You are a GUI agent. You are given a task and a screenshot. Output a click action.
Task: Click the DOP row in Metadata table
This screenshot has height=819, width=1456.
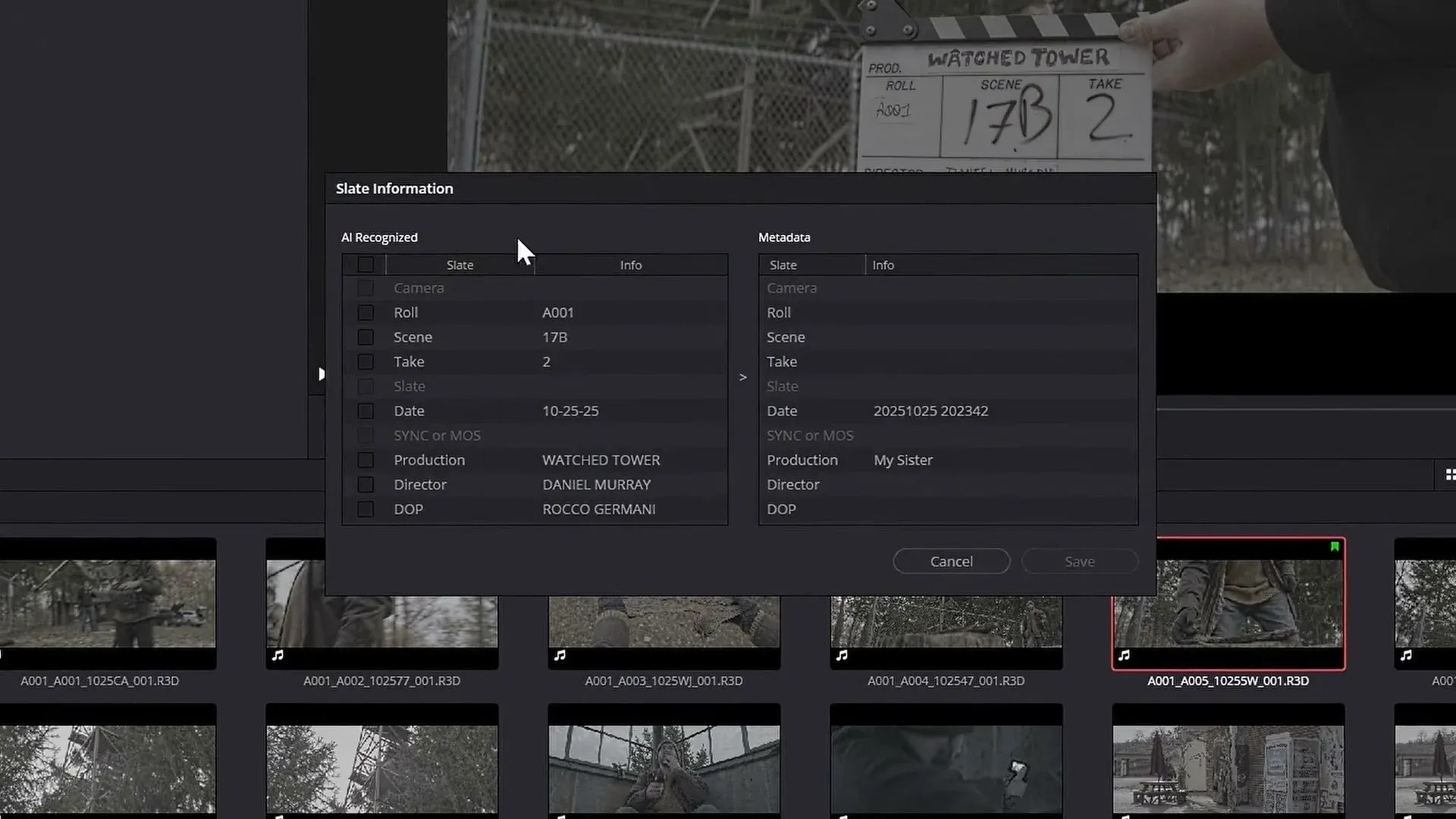coord(948,509)
